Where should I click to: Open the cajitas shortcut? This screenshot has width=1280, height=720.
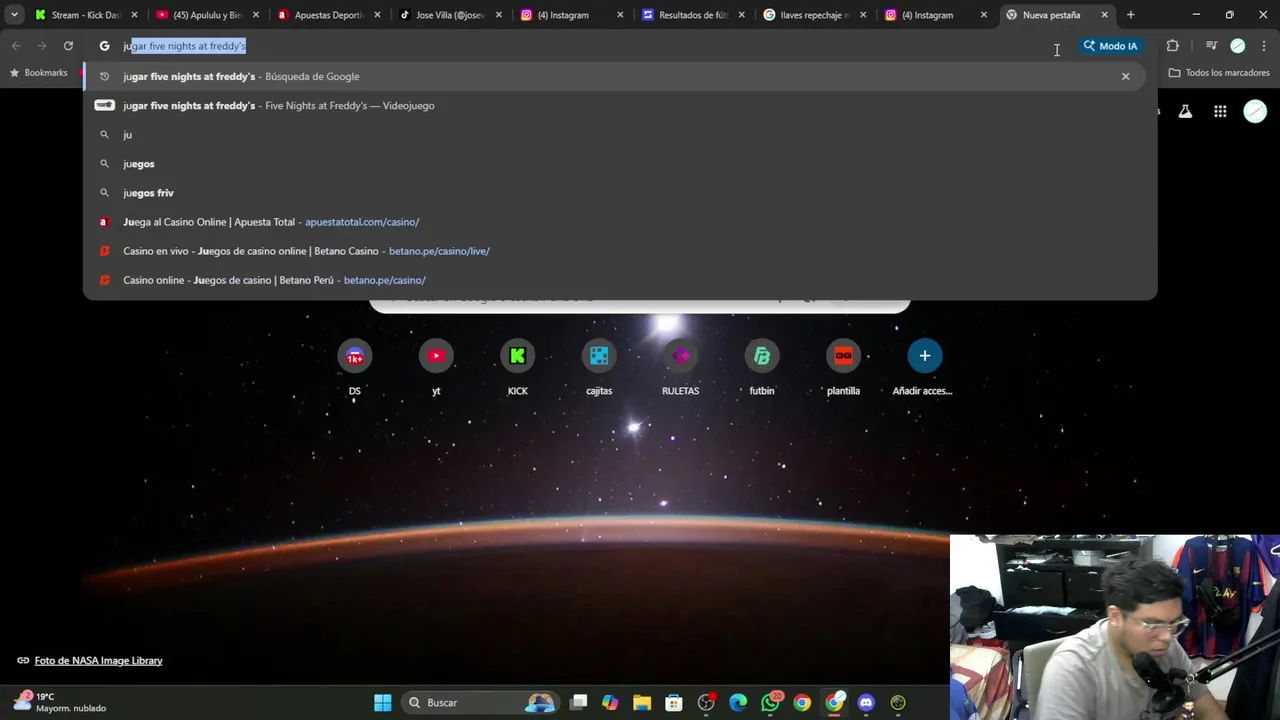coord(599,367)
